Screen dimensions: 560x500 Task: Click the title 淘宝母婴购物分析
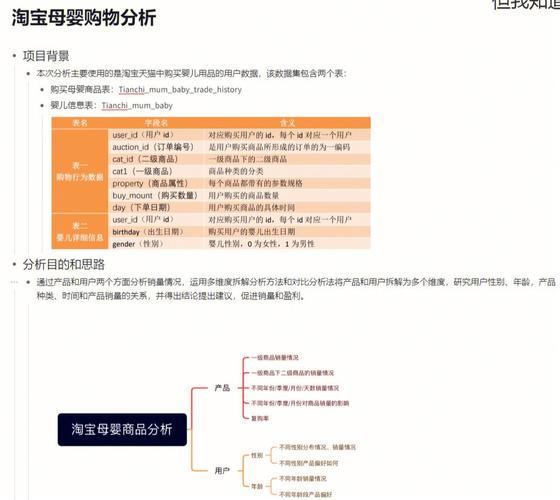pyautogui.click(x=84, y=18)
